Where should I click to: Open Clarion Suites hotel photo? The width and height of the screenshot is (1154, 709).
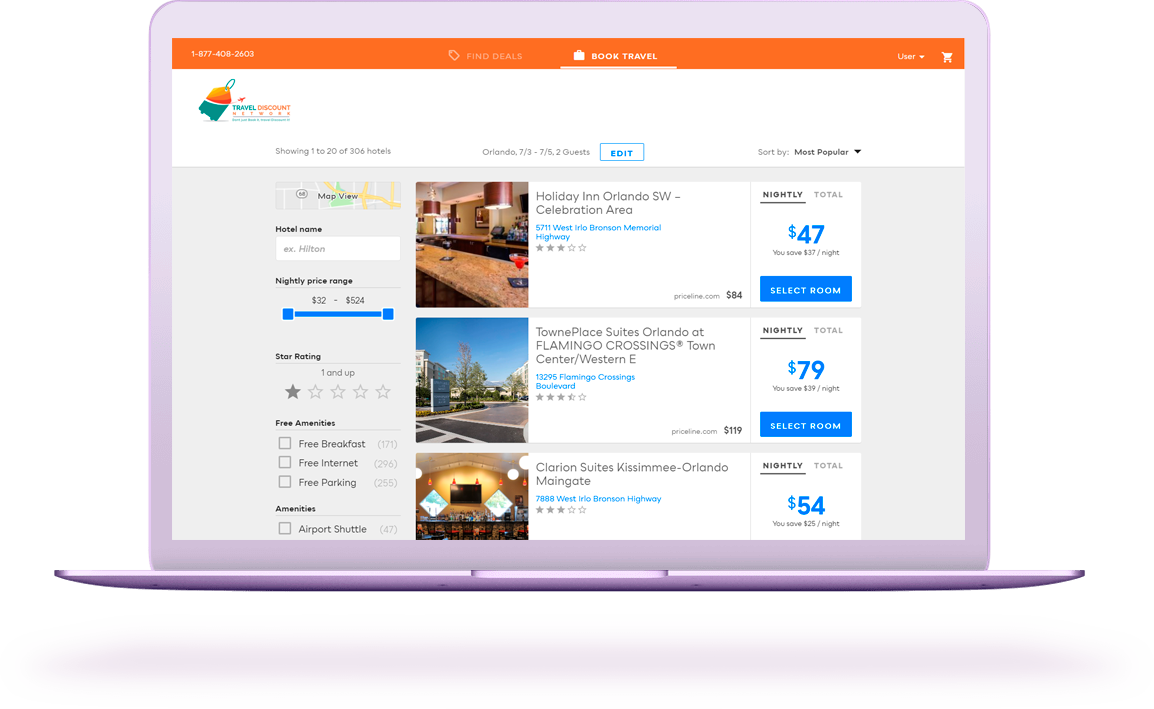[472, 496]
